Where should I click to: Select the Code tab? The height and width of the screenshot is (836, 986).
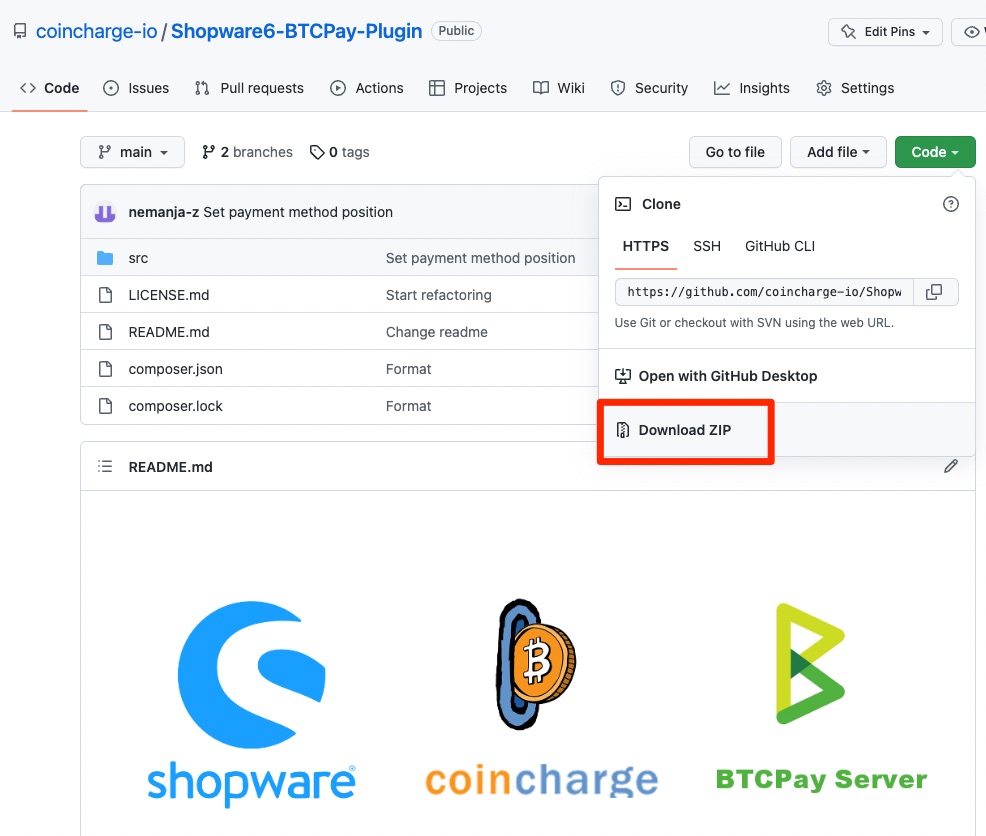tap(50, 88)
